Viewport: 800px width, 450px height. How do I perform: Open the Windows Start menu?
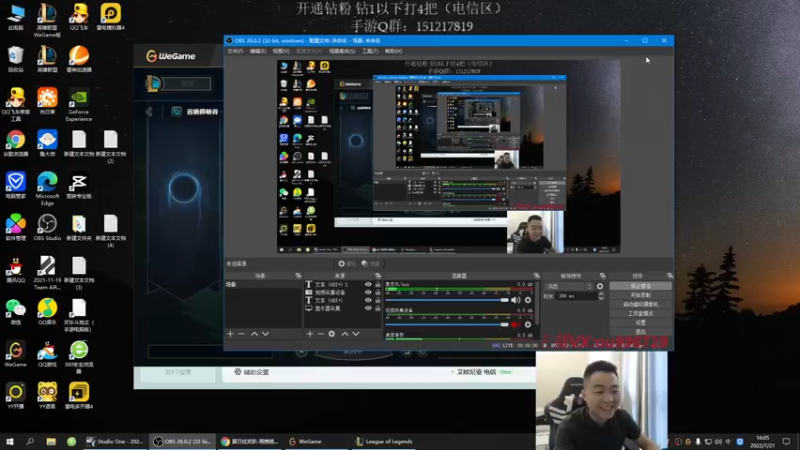click(10, 441)
